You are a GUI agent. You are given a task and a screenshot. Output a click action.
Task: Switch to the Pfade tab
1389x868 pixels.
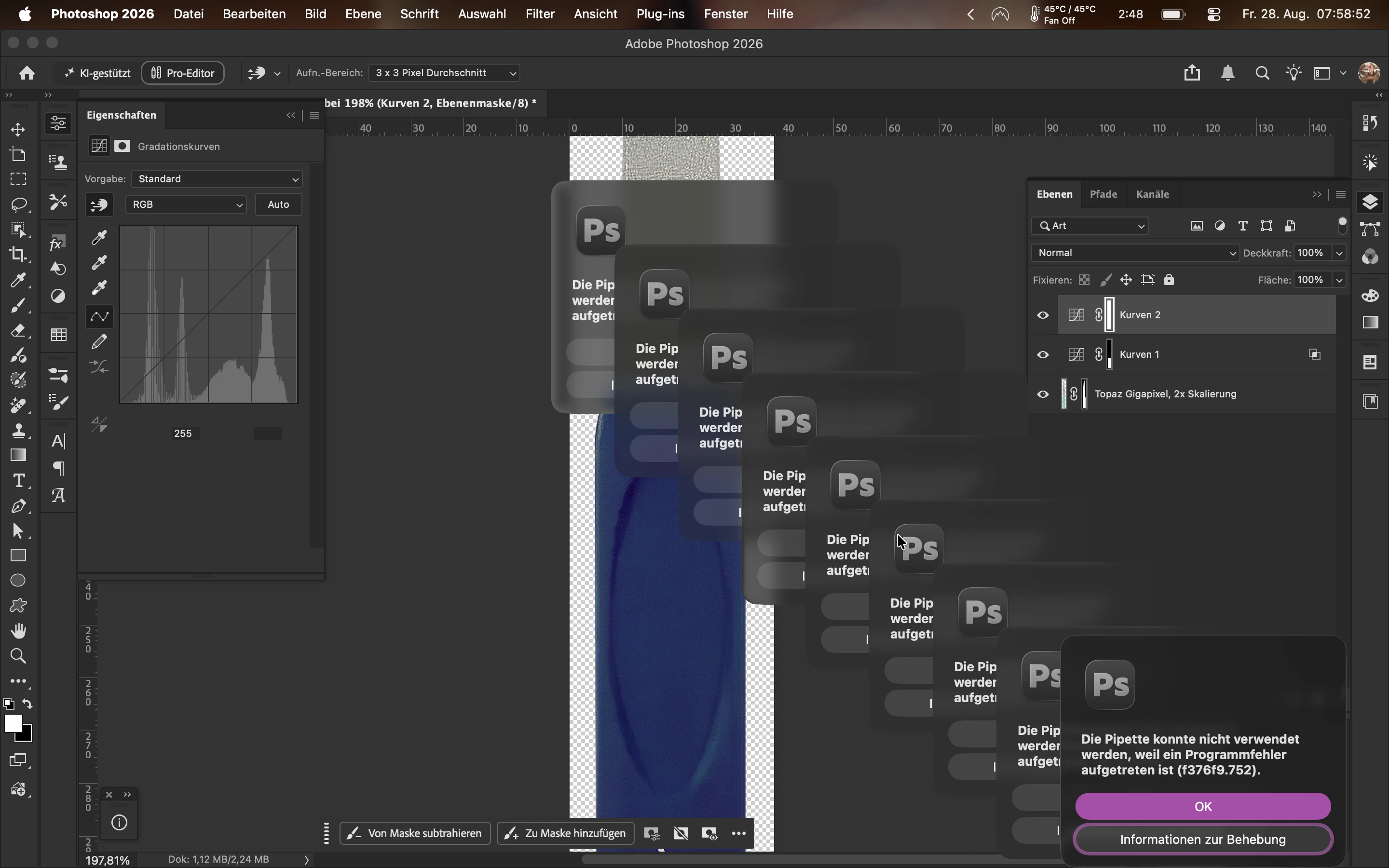pyautogui.click(x=1103, y=195)
